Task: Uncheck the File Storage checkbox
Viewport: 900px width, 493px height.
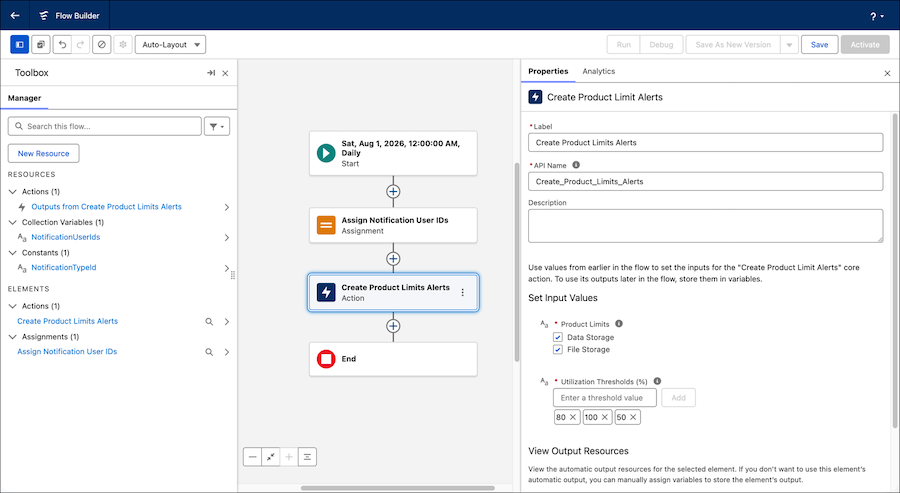Action: pyautogui.click(x=557, y=349)
